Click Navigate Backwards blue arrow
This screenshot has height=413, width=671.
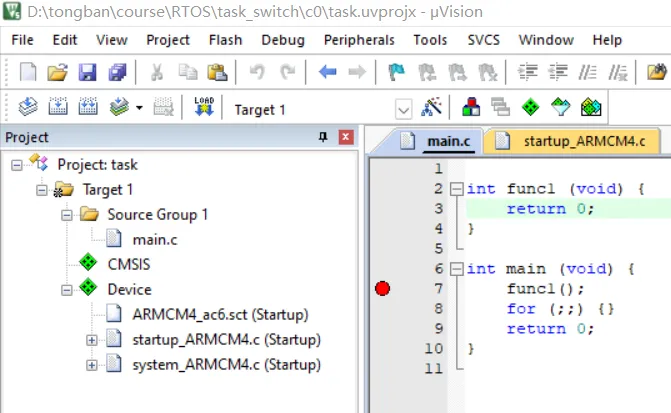(x=327, y=72)
